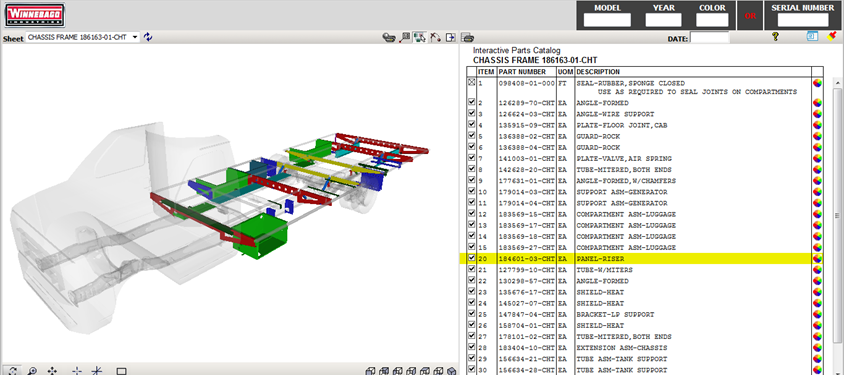
Task: Click the sixth cube view preset icon
Action: pos(438,371)
